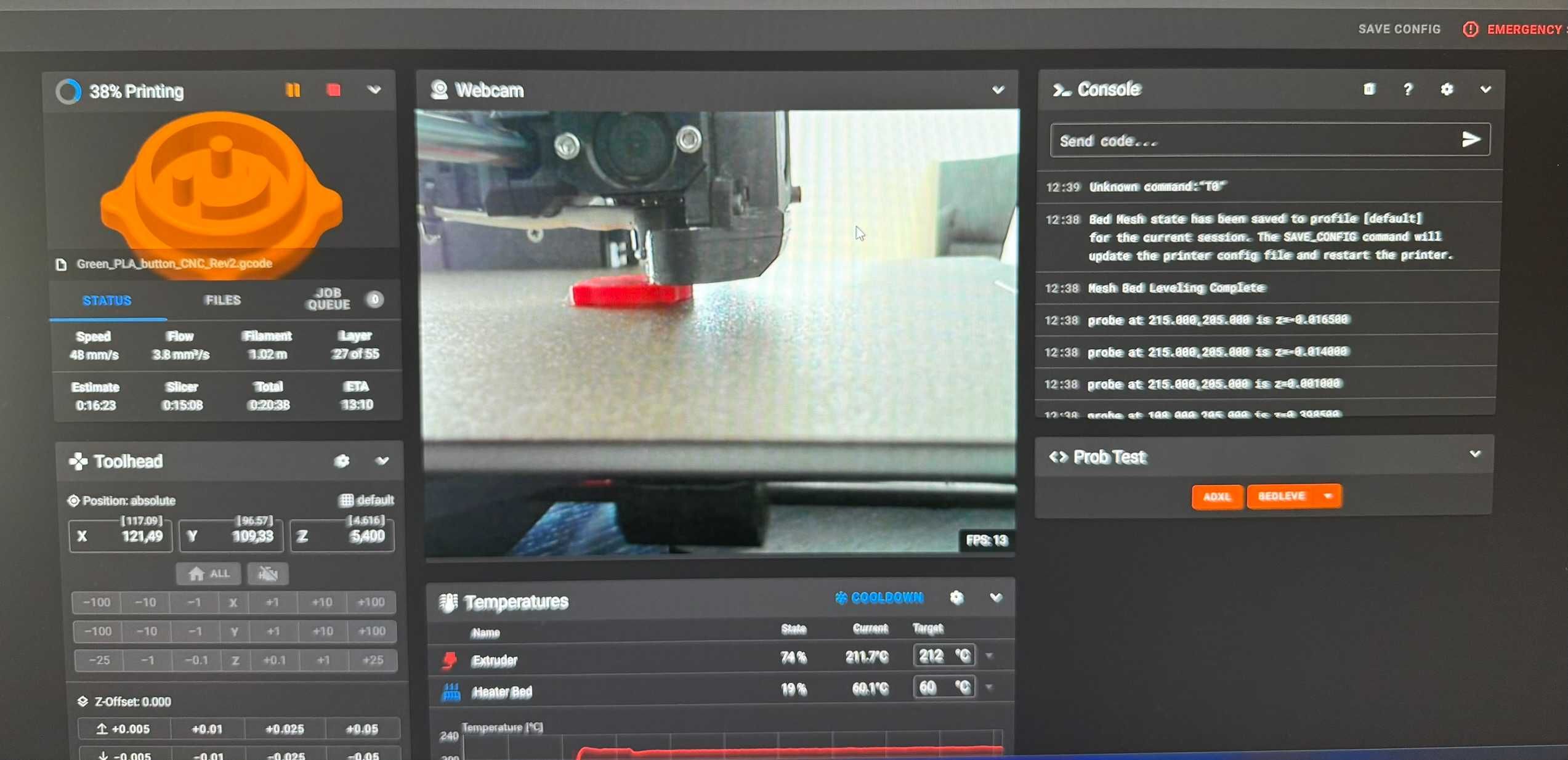
Task: Open console help question mark
Action: click(1408, 89)
